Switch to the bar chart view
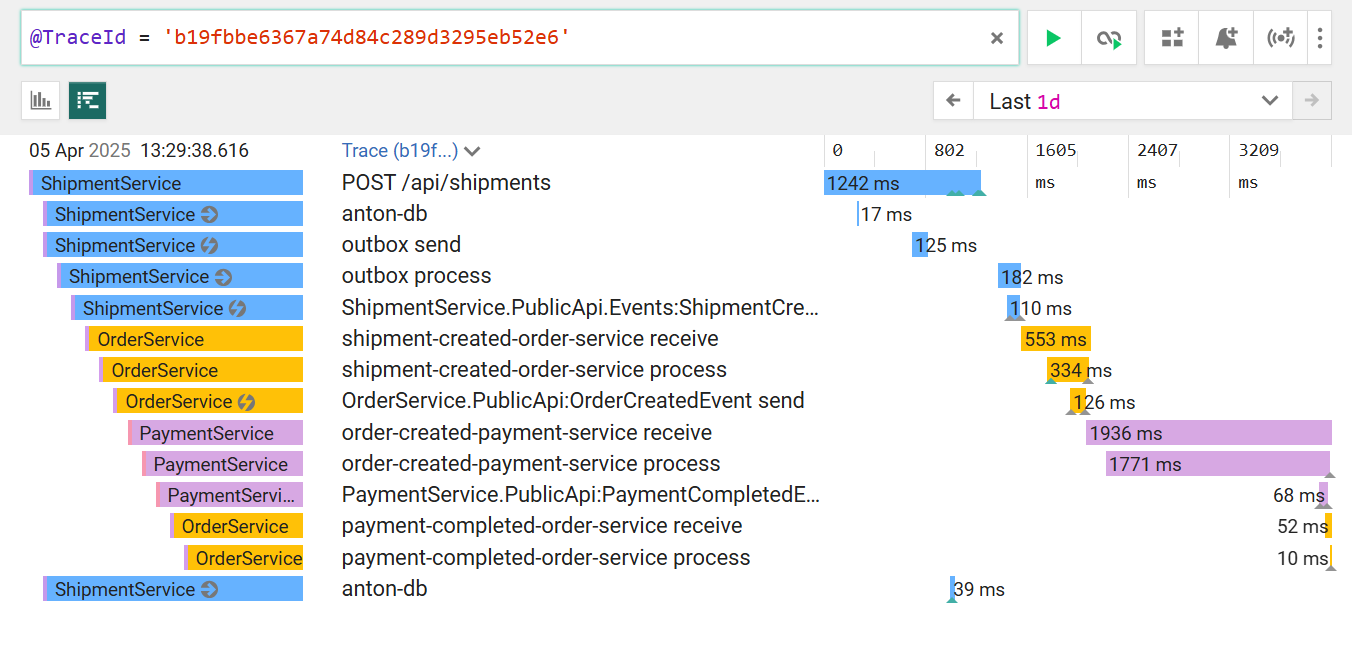This screenshot has width=1352, height=669. click(x=41, y=100)
